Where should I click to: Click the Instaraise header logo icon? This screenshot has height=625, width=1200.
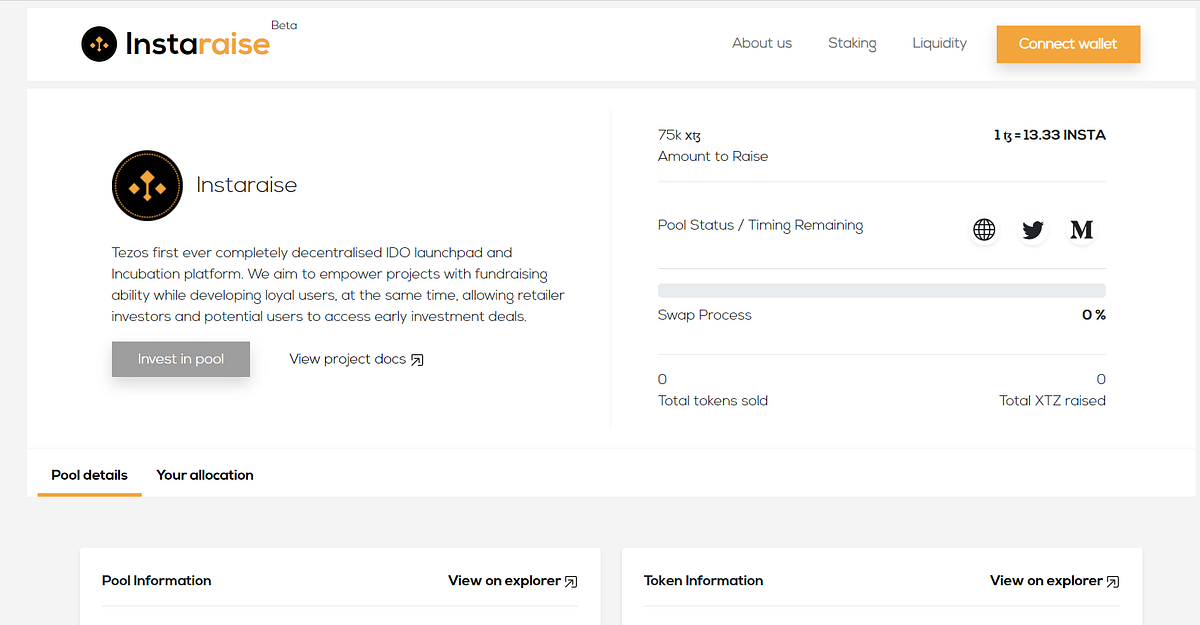click(x=99, y=44)
